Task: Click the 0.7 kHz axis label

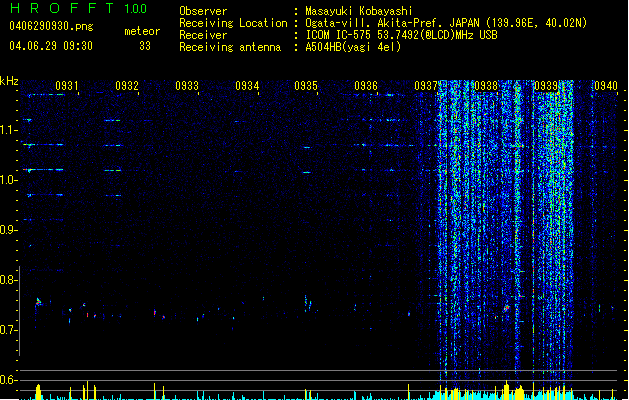Action: pos(9,330)
